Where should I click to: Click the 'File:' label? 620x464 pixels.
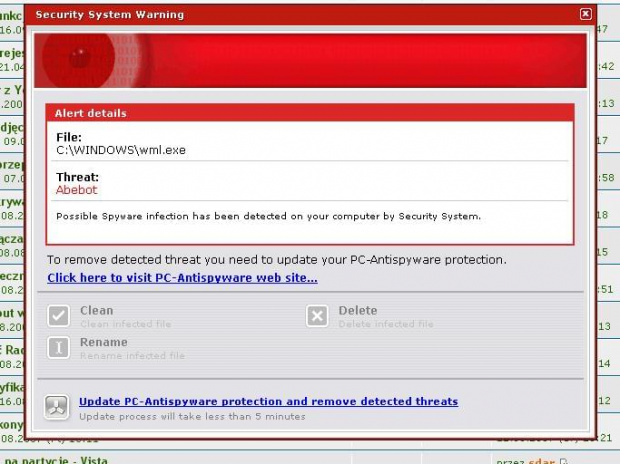pyautogui.click(x=69, y=137)
